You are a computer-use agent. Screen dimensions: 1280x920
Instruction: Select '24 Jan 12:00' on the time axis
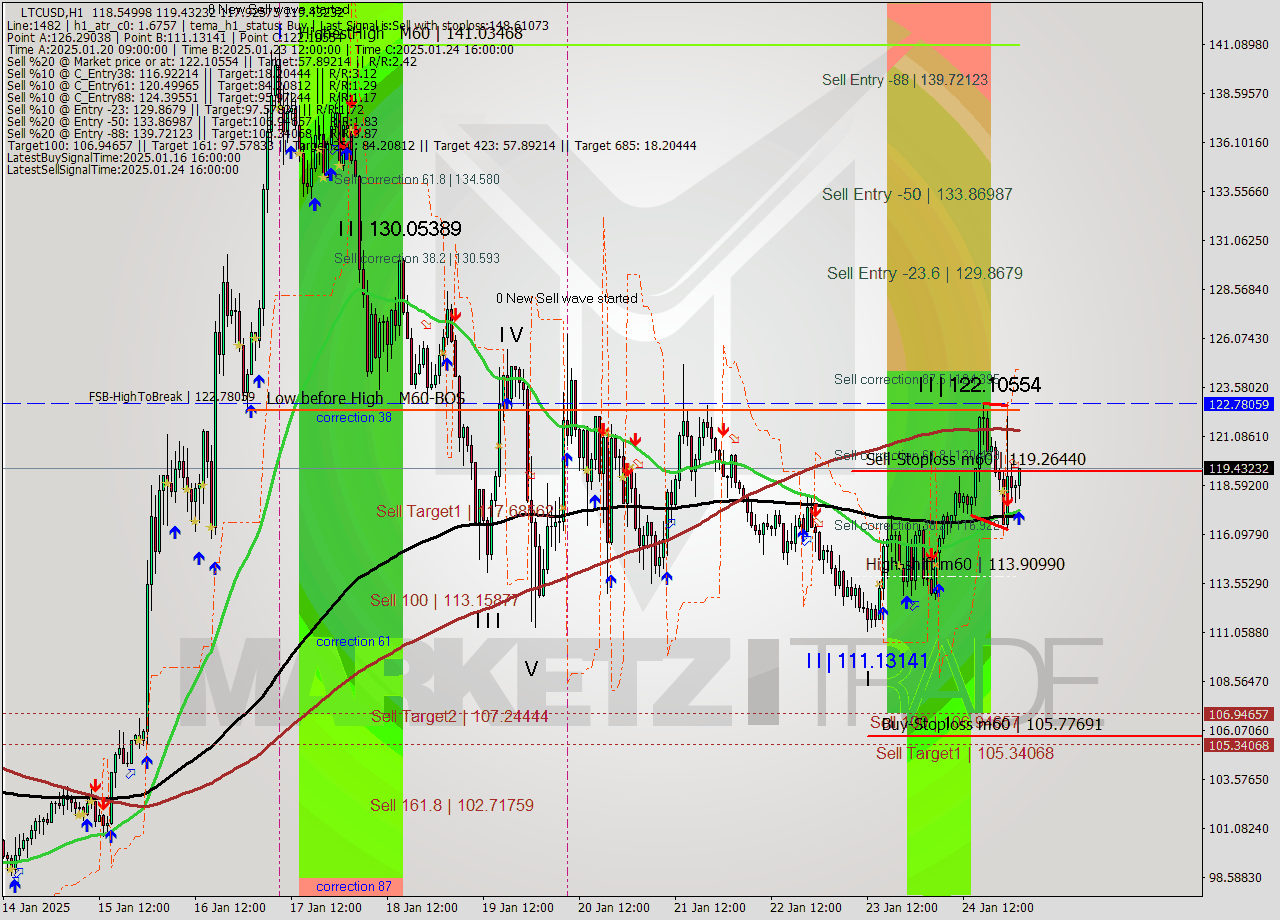coord(998,908)
